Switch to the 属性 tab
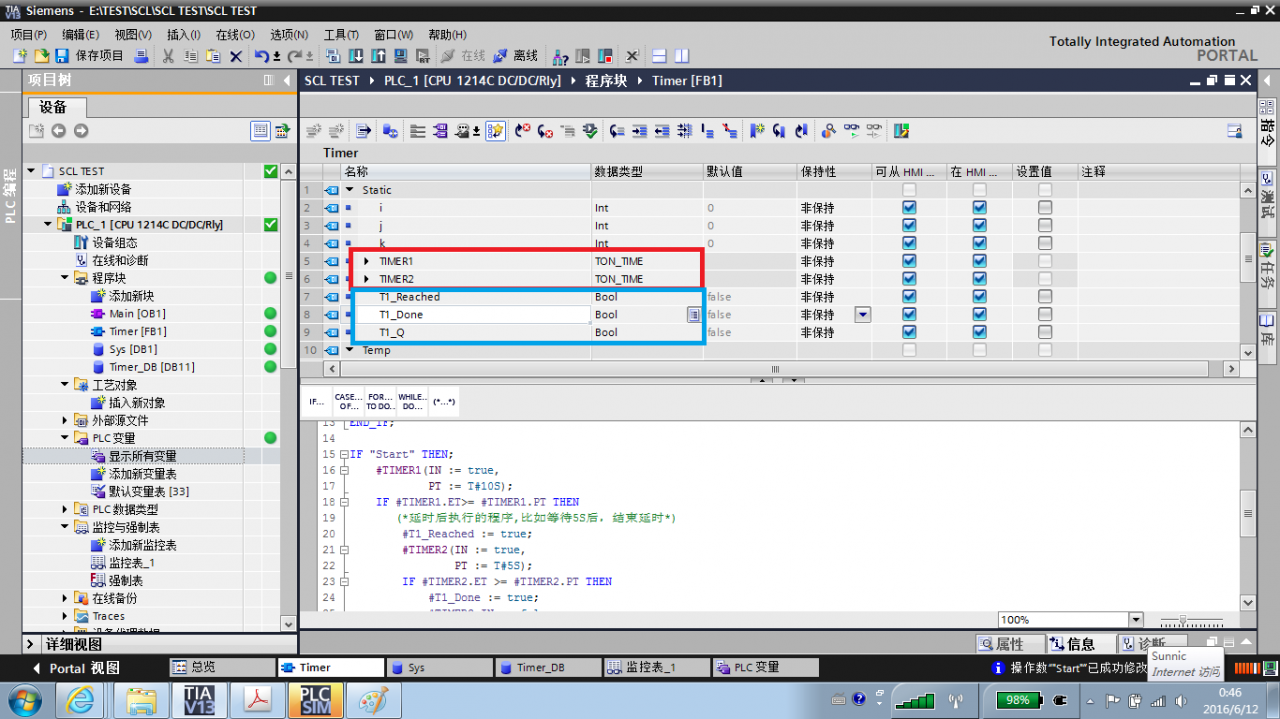 pos(1009,644)
